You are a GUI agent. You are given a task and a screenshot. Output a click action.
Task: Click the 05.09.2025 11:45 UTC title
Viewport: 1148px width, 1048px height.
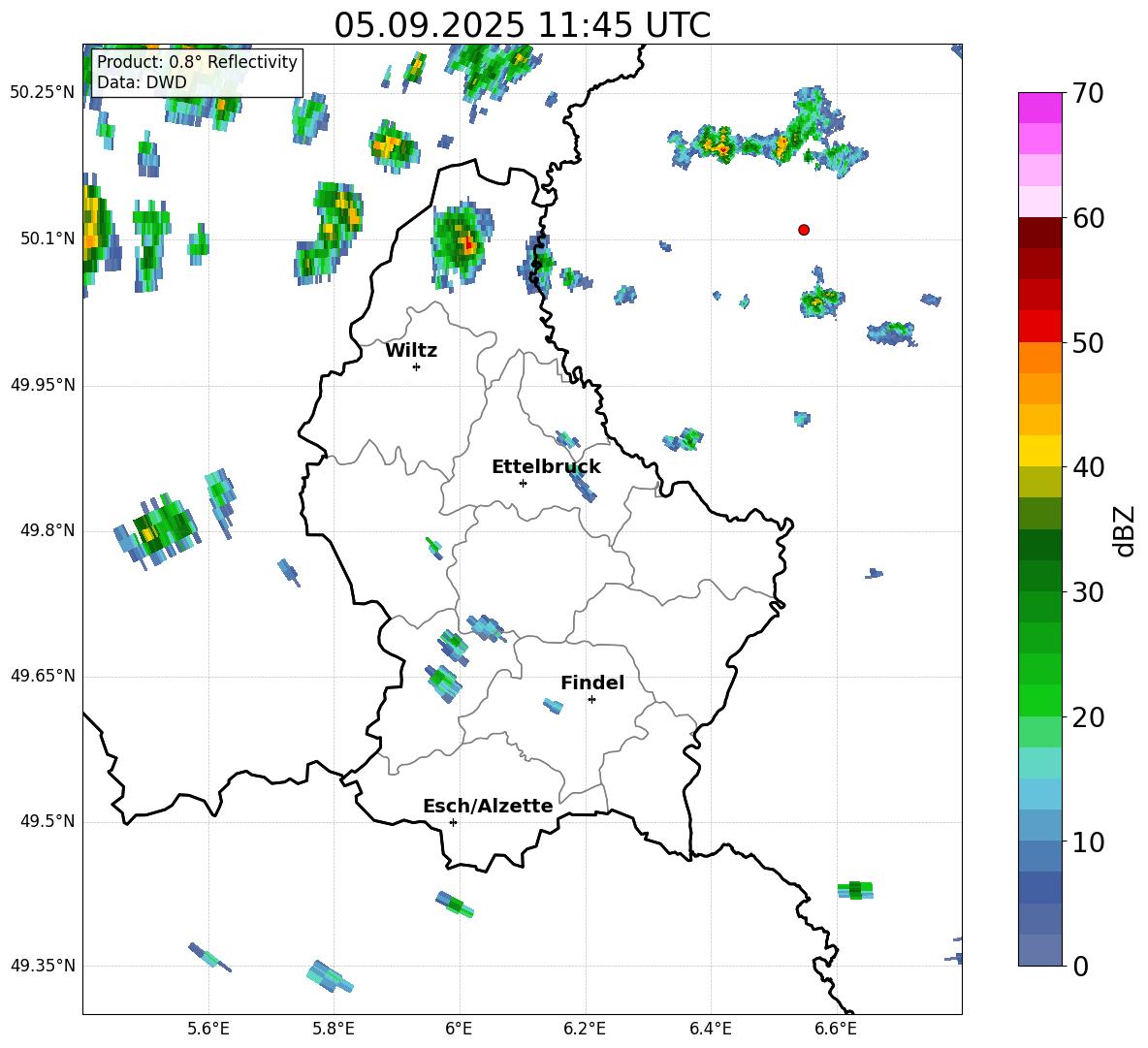click(x=522, y=25)
